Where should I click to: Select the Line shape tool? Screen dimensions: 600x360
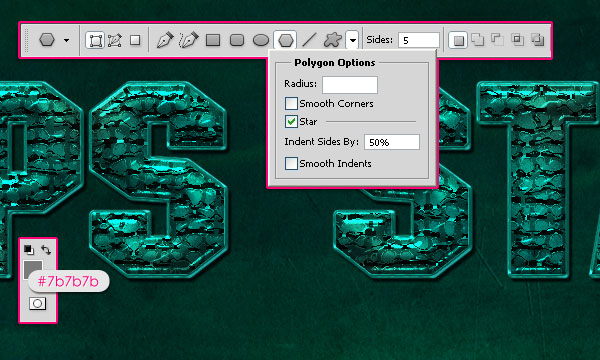pos(309,40)
